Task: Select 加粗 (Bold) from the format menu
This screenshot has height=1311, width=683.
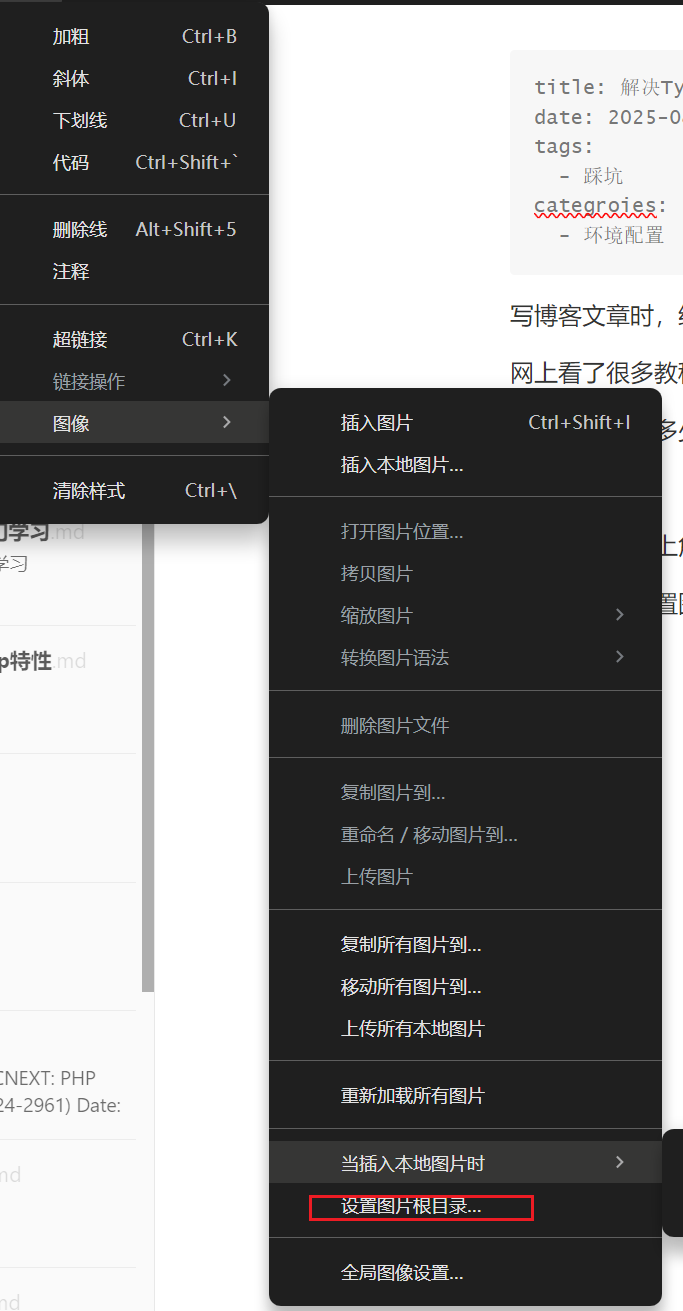Action: [71, 37]
